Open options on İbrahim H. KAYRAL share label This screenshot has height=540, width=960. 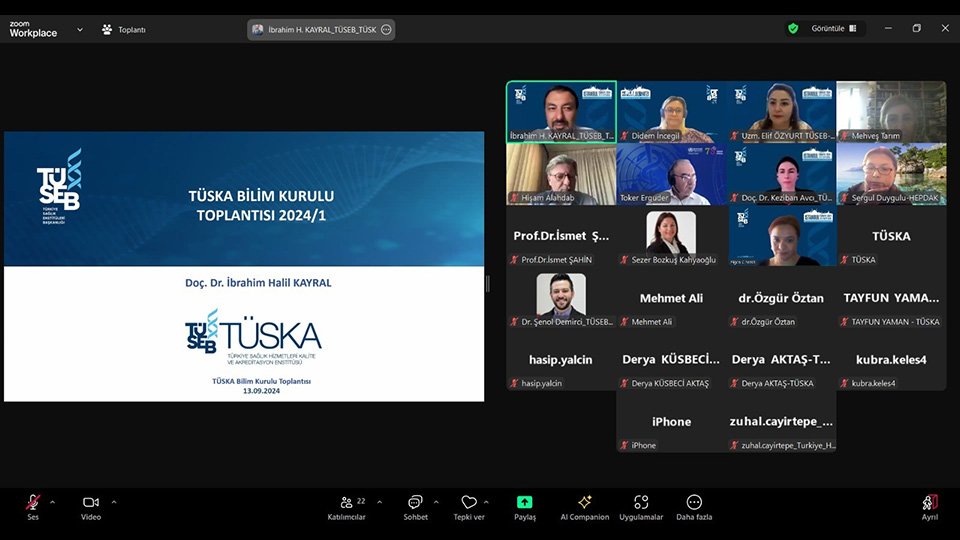pyautogui.click(x=386, y=30)
